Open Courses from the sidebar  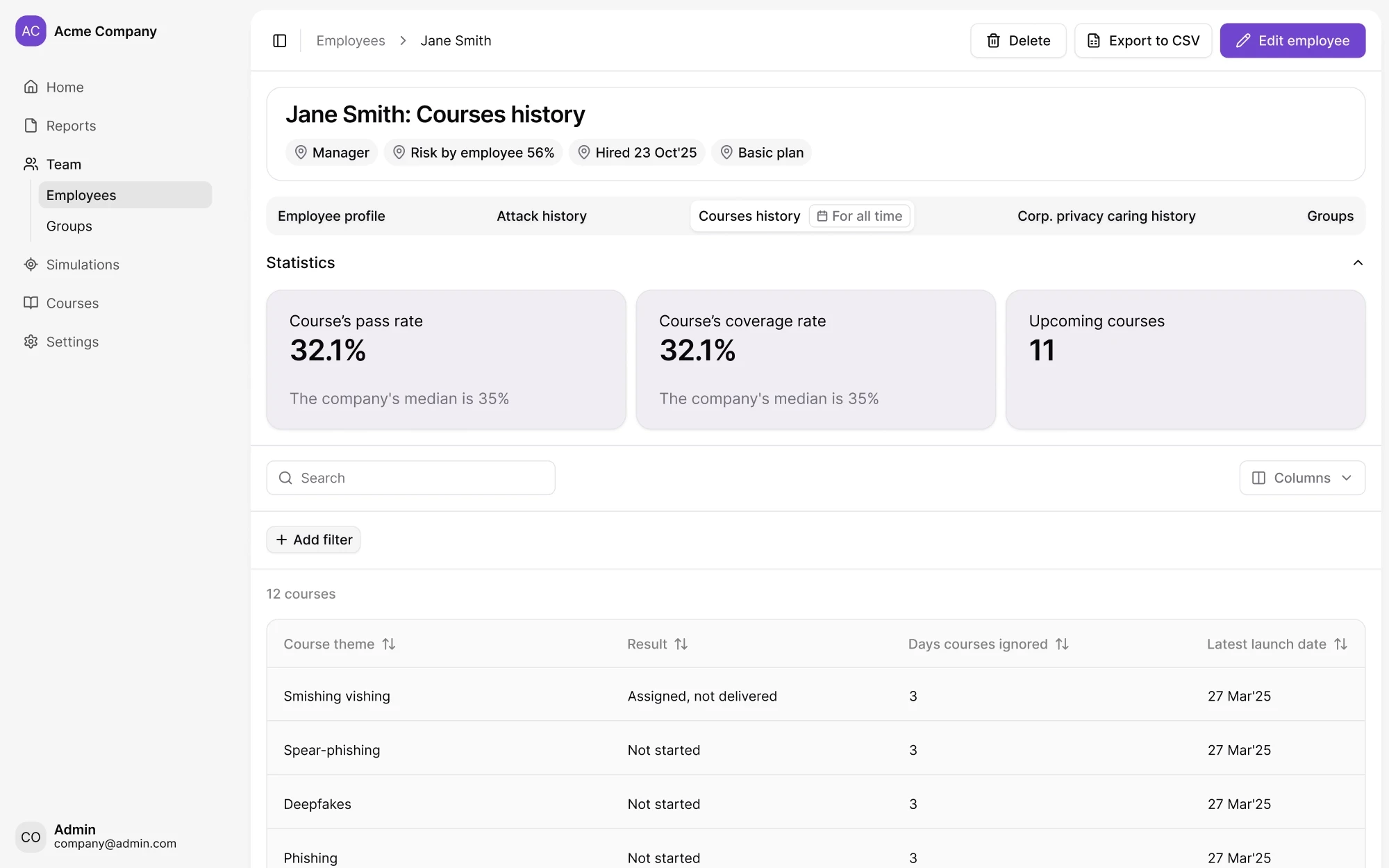tap(72, 303)
